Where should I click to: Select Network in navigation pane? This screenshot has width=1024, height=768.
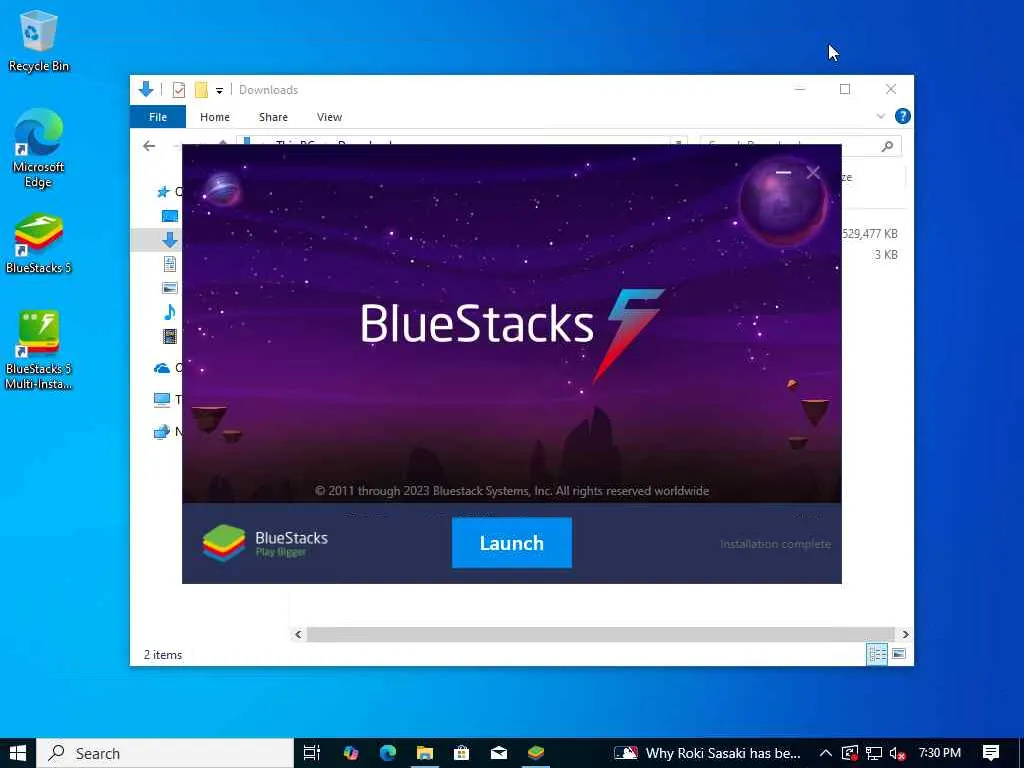pyautogui.click(x=162, y=432)
